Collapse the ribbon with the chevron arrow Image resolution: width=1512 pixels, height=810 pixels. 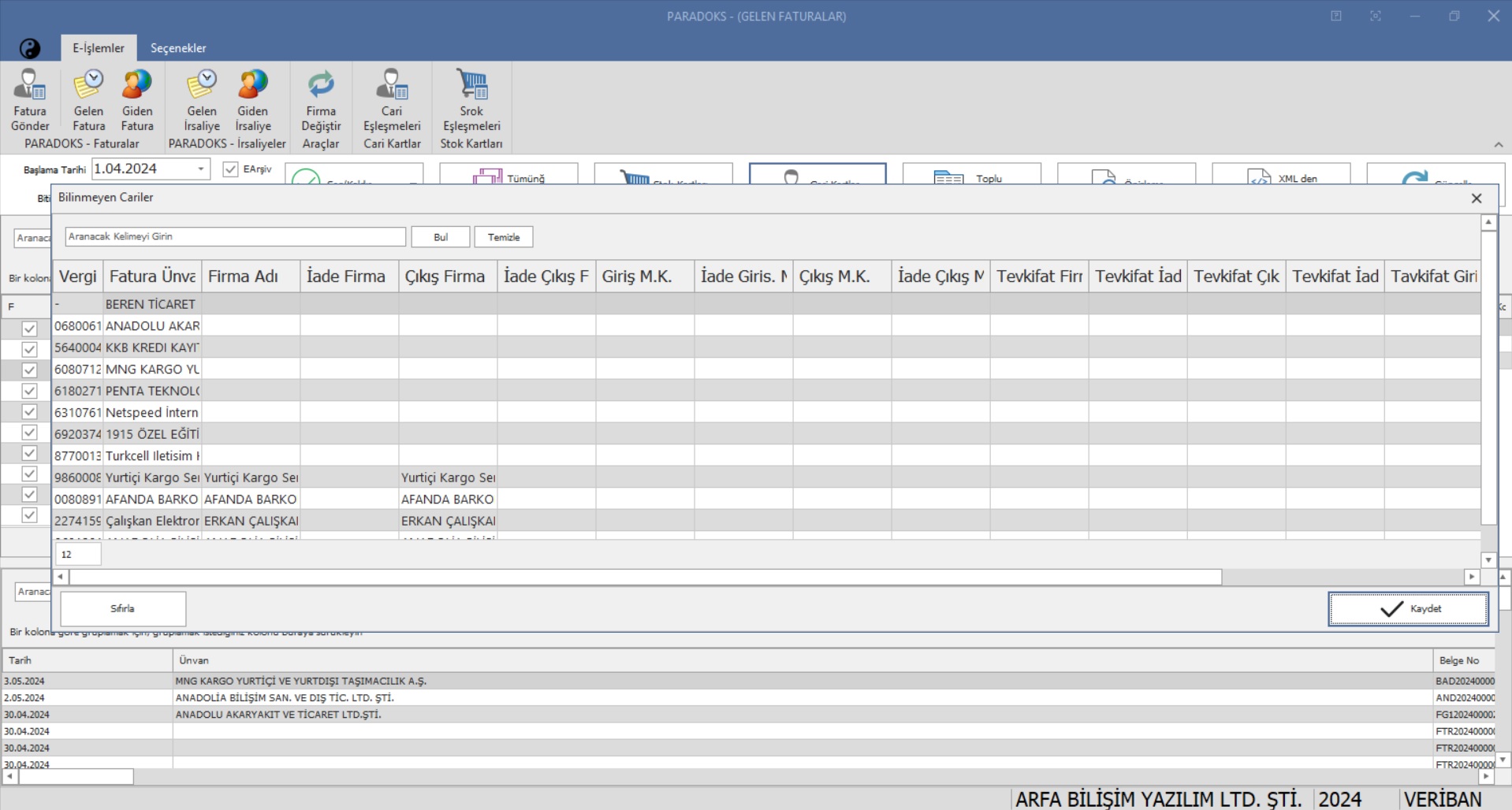pyautogui.click(x=1498, y=145)
